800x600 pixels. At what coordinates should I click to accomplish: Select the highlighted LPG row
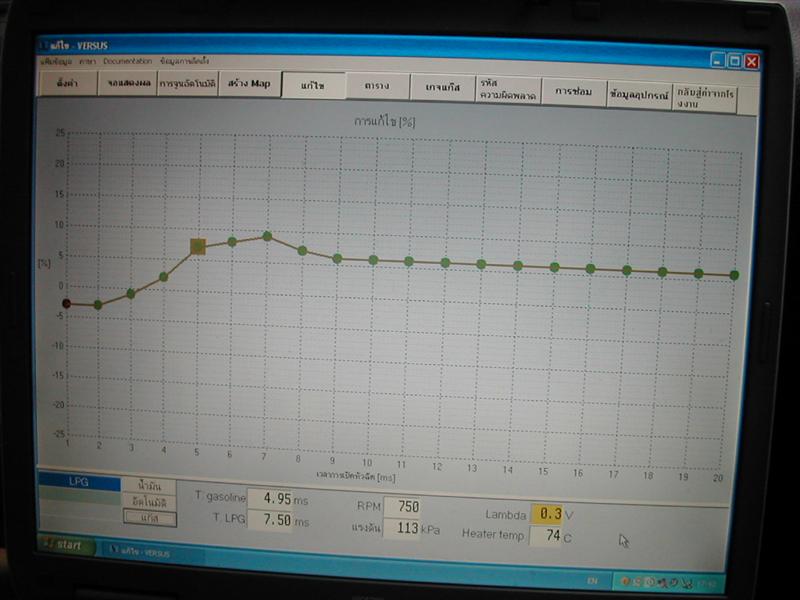pyautogui.click(x=80, y=482)
